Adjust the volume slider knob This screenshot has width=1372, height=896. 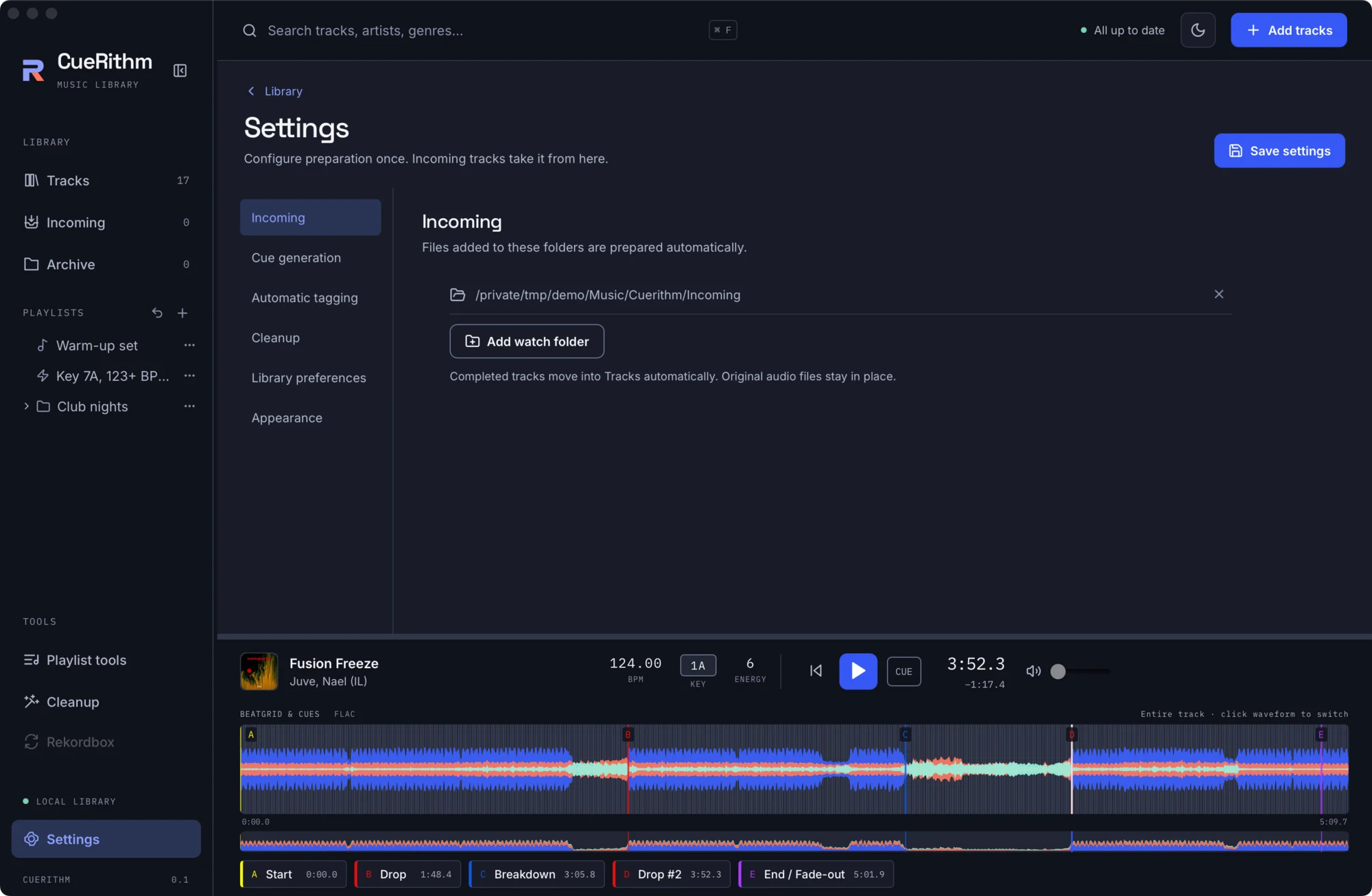coord(1058,672)
